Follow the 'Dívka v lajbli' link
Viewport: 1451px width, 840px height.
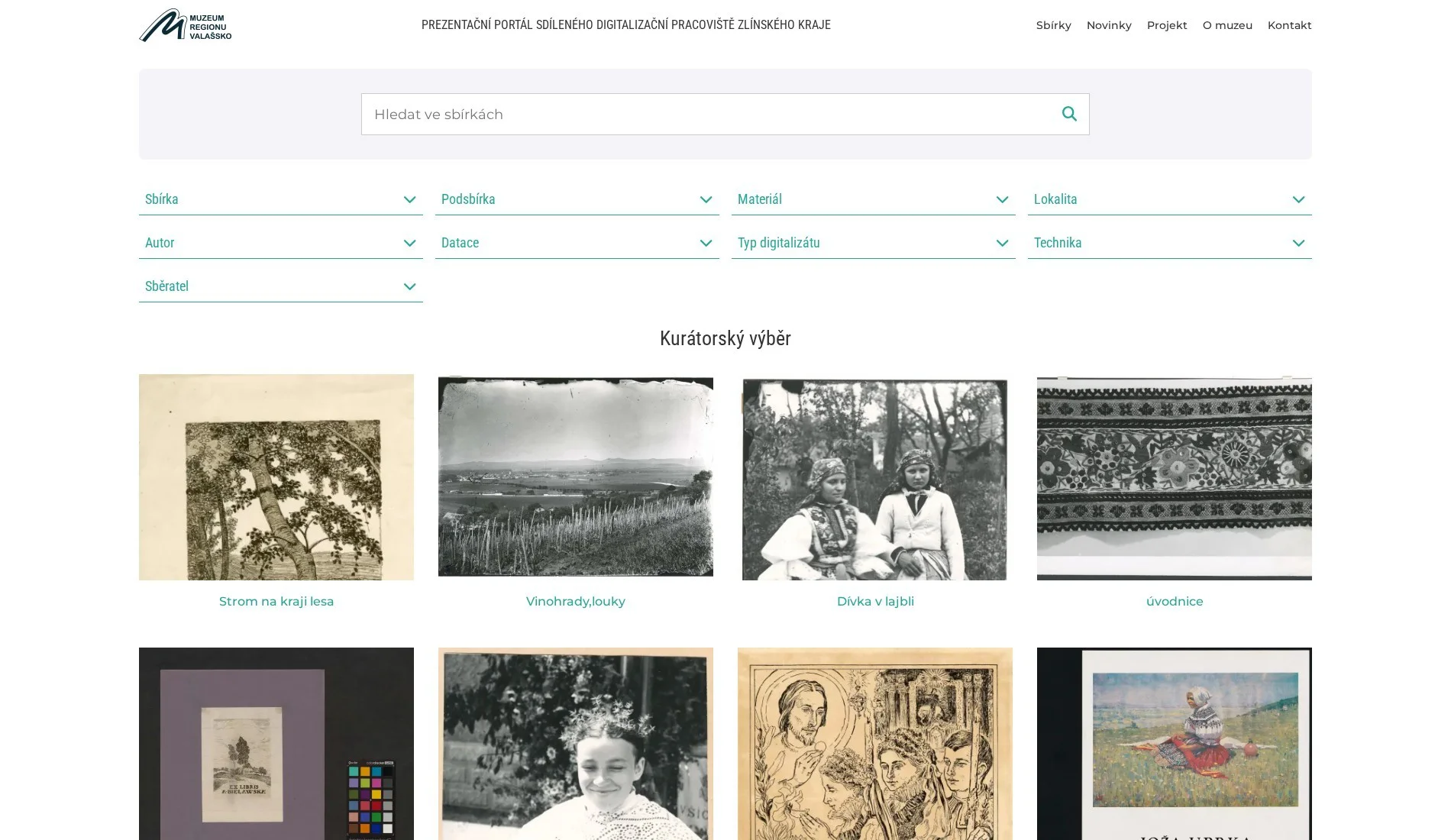pyautogui.click(x=875, y=602)
